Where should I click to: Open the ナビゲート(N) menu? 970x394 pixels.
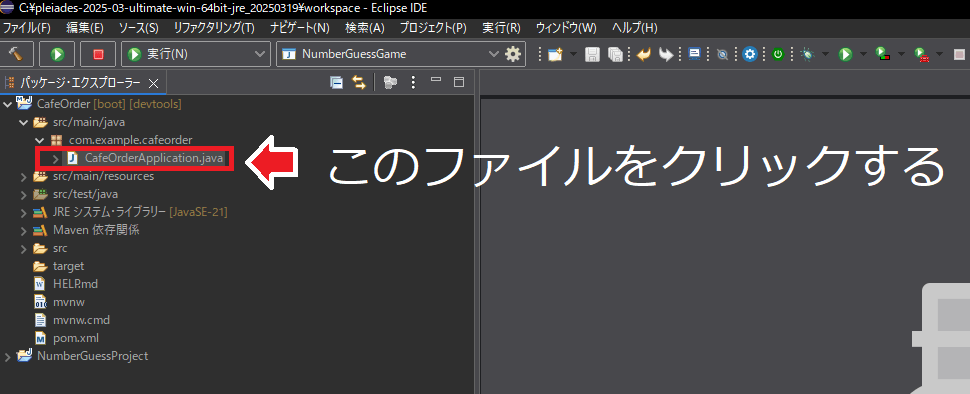tap(300, 28)
